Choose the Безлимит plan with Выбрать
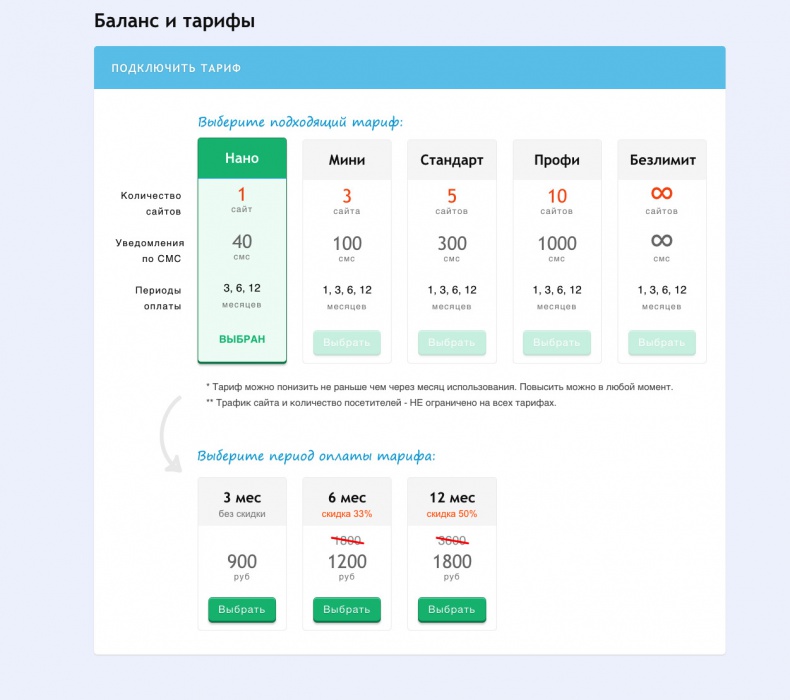The width and height of the screenshot is (790, 700). click(662, 343)
